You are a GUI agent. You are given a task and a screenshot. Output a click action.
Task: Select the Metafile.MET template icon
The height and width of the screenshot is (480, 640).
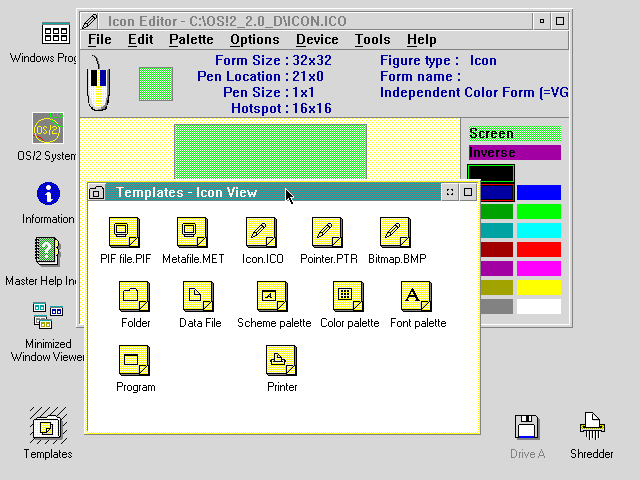click(x=192, y=232)
